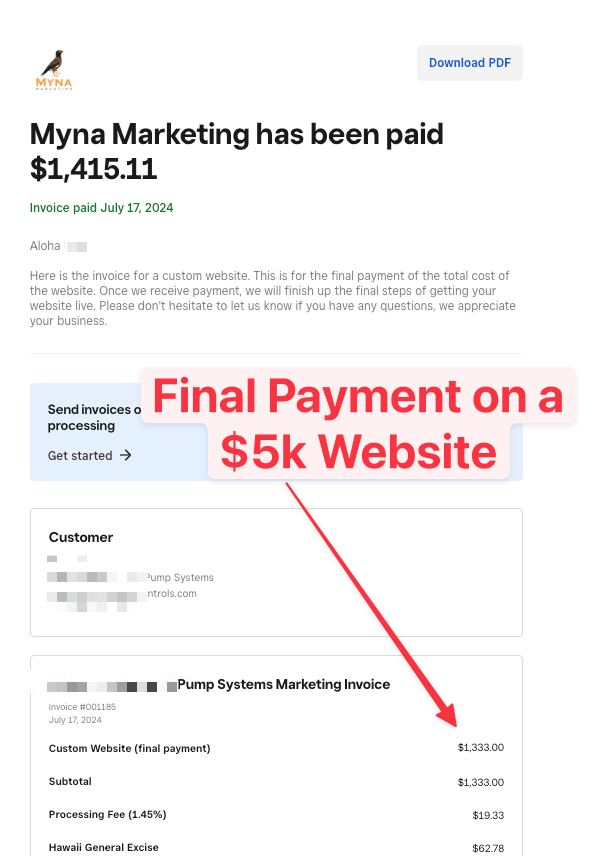Click the Download PDF button
Screen dimensions: 614x856
pyautogui.click(x=469, y=63)
